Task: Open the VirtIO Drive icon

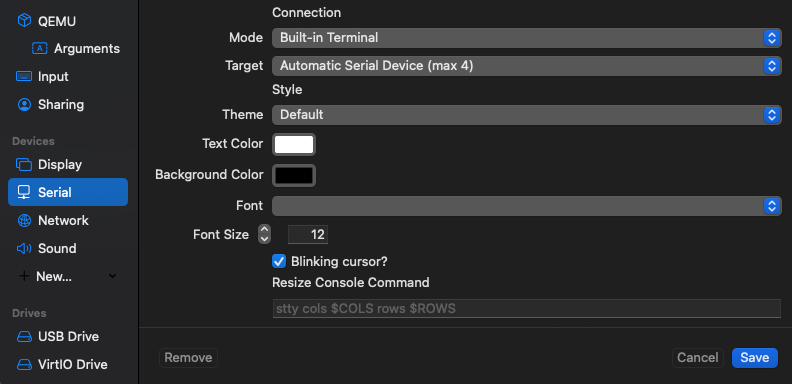Action: coord(24,364)
